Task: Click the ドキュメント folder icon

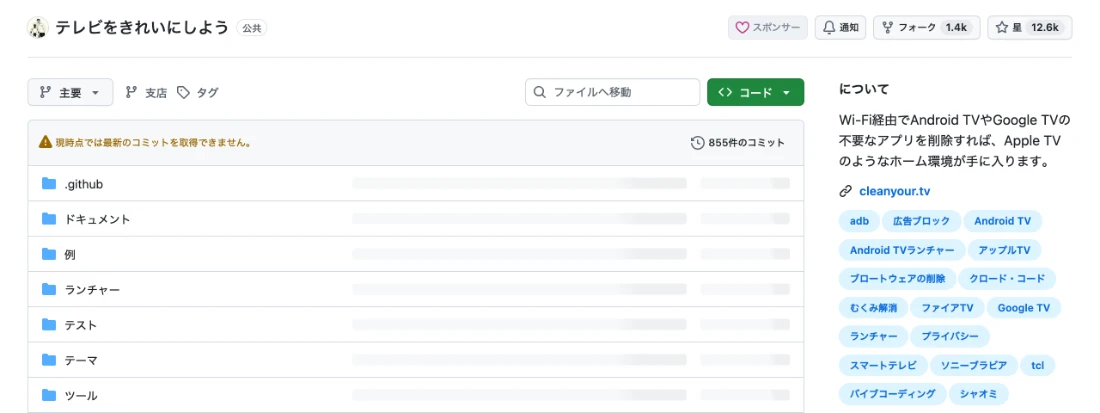Action: click(x=48, y=219)
